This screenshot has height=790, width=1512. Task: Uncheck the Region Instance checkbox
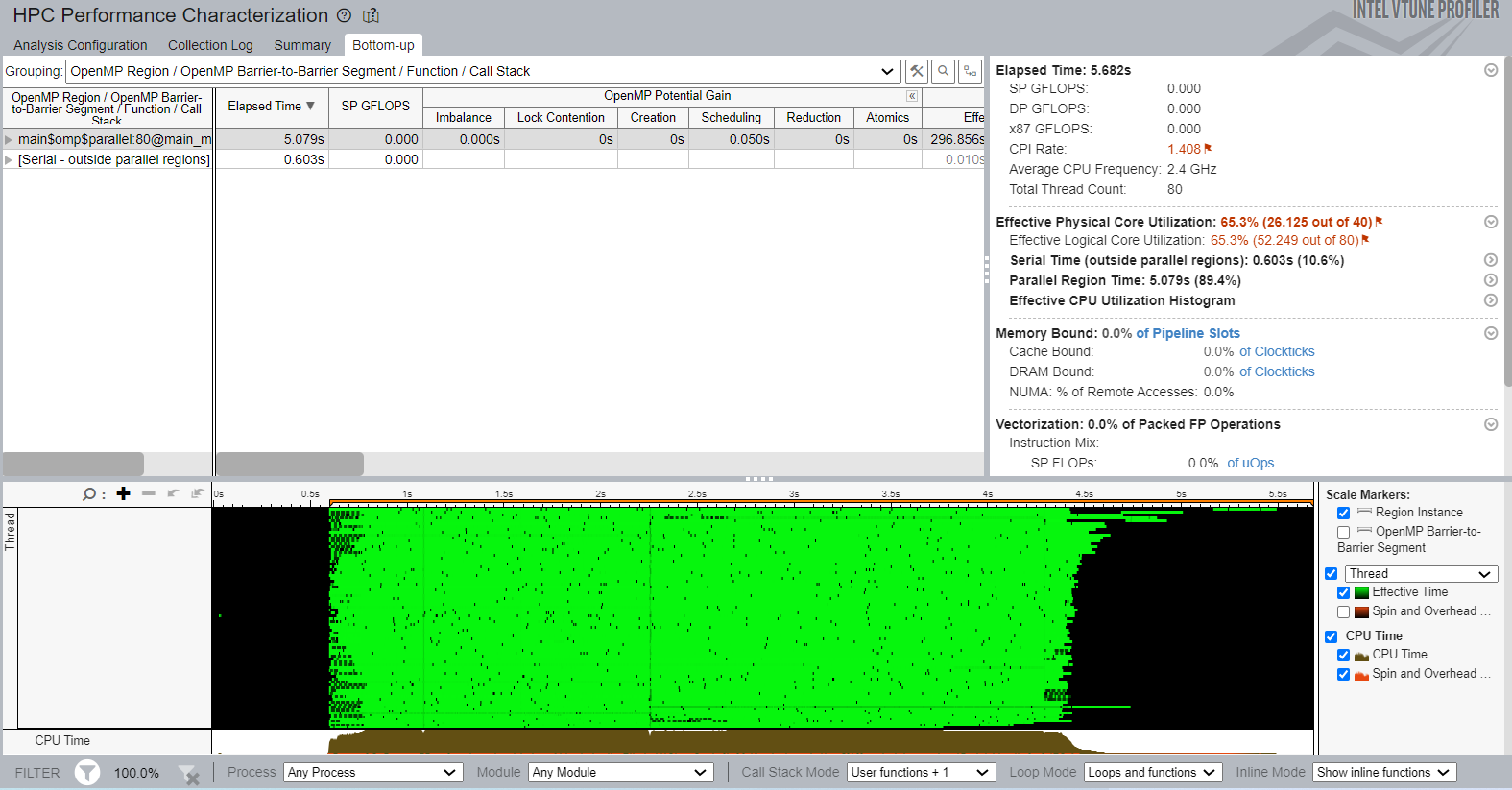point(1343,514)
